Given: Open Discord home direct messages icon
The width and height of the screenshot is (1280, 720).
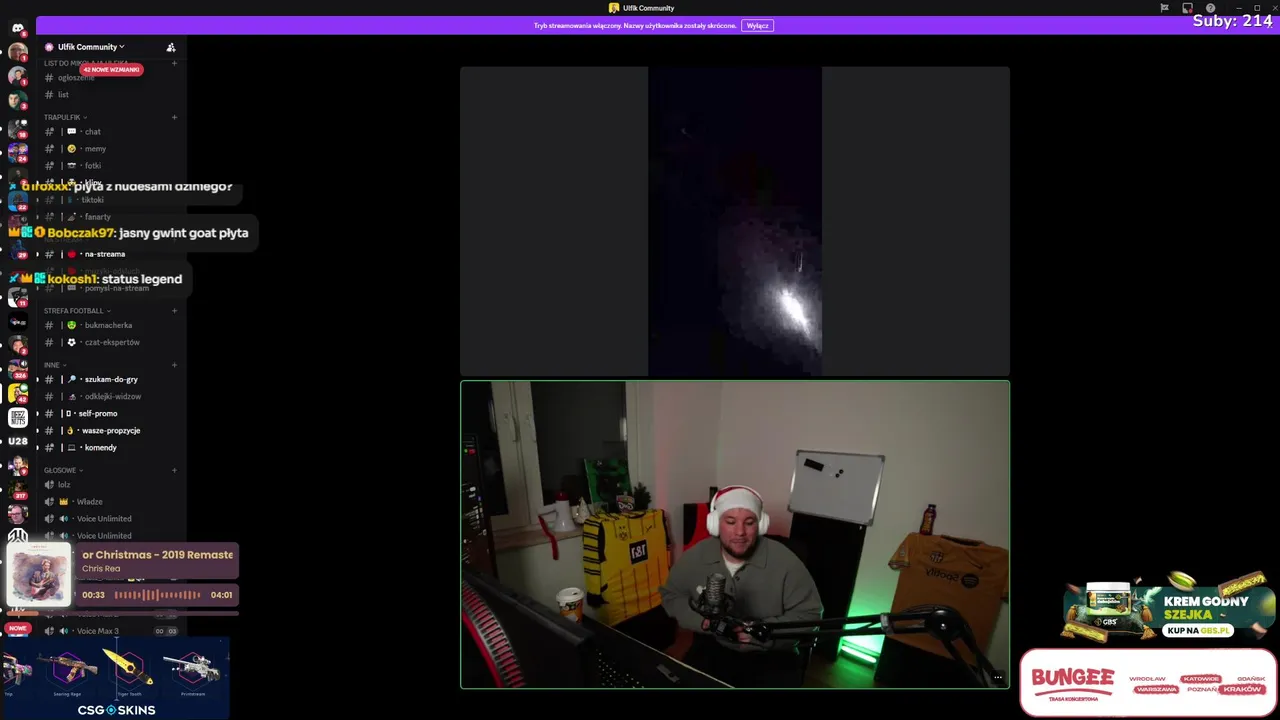Looking at the screenshot, I should click(18, 28).
